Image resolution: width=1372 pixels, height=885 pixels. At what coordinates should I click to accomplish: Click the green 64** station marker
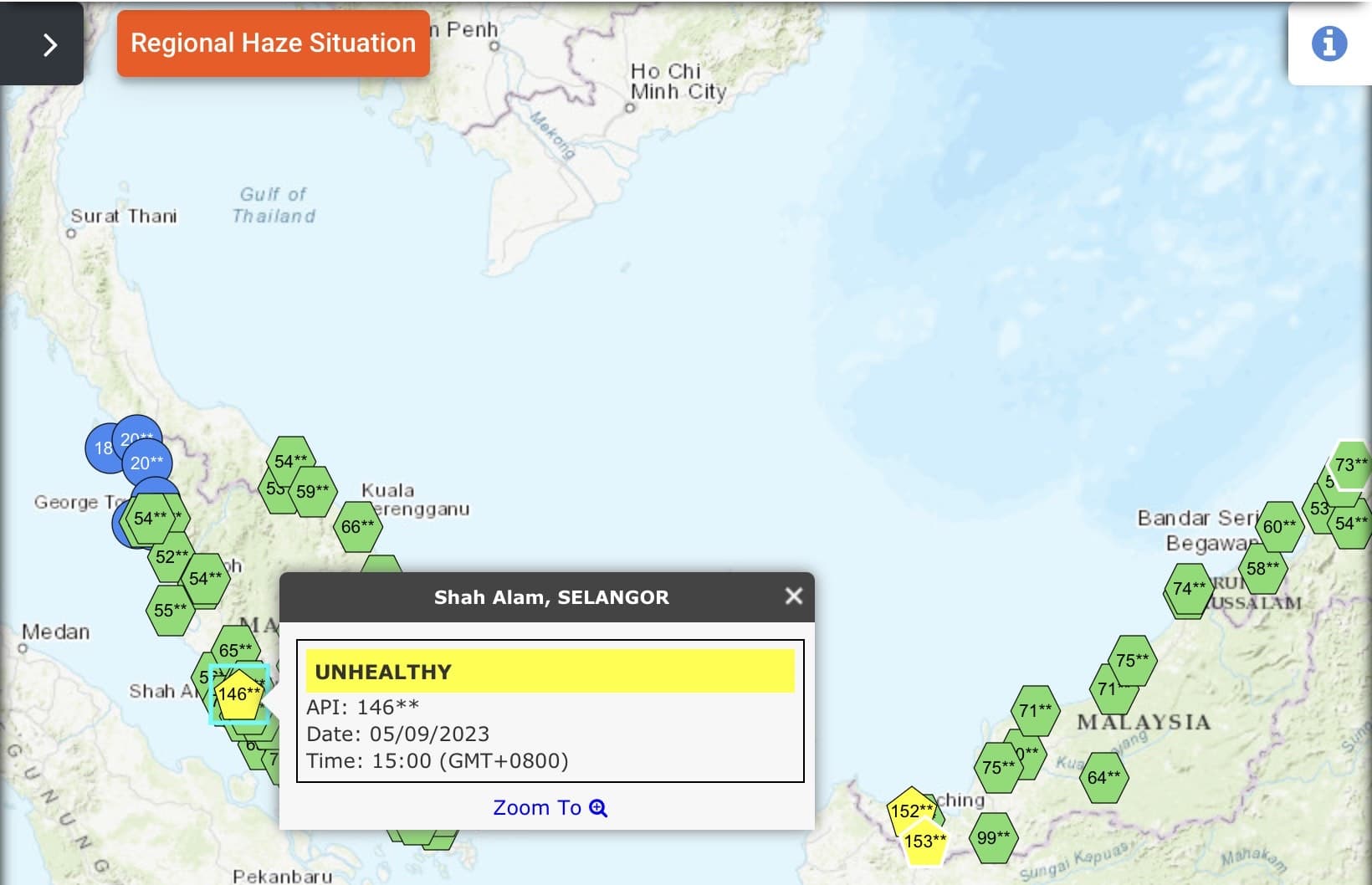tap(1103, 777)
